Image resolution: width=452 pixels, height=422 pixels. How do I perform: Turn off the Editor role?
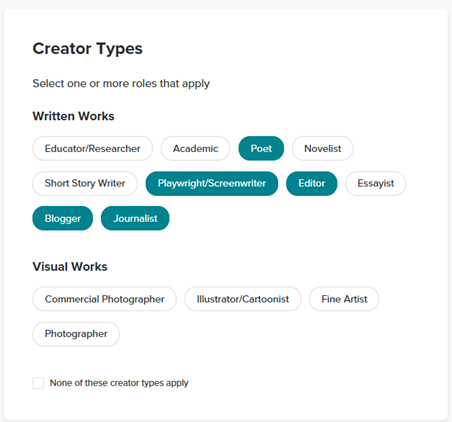coord(312,183)
